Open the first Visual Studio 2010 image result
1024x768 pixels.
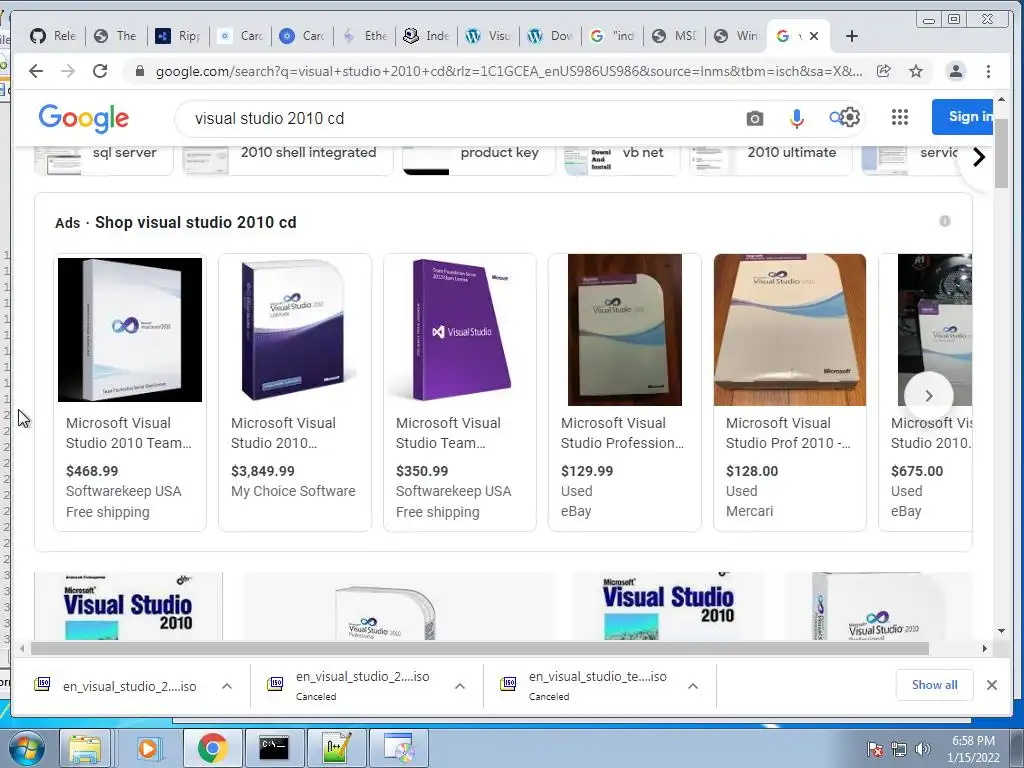pyautogui.click(x=129, y=606)
